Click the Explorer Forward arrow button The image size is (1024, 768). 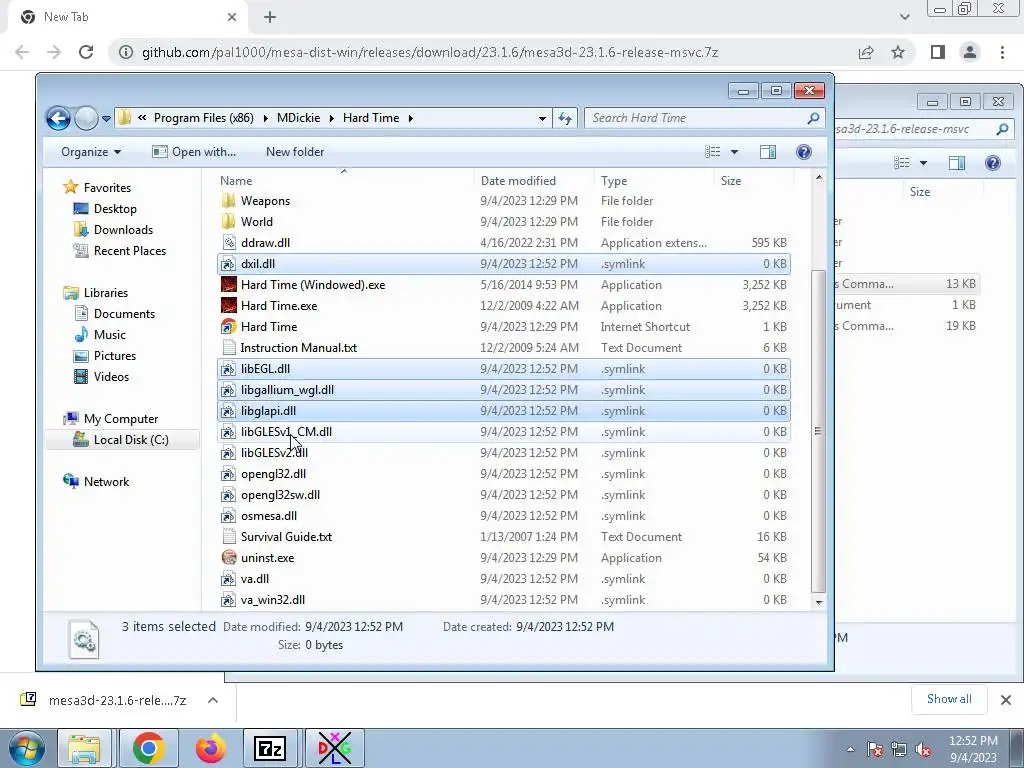tap(86, 118)
